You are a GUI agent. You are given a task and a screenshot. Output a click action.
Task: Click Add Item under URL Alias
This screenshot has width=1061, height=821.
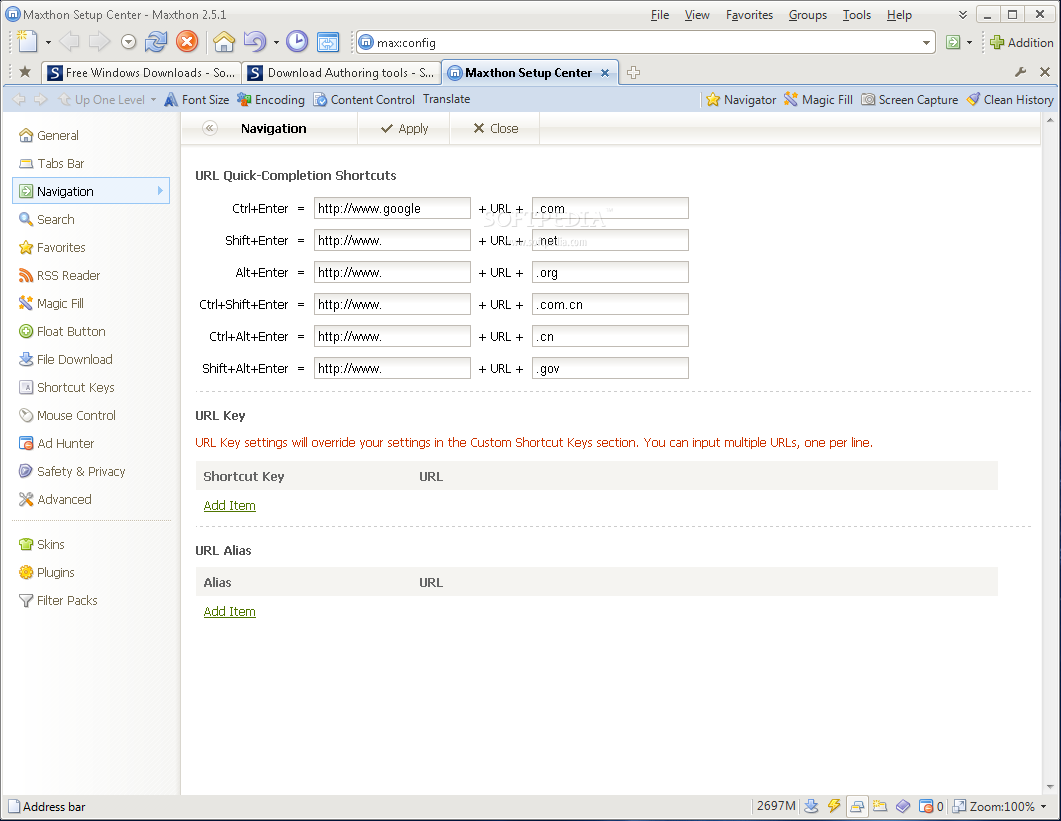click(x=229, y=611)
